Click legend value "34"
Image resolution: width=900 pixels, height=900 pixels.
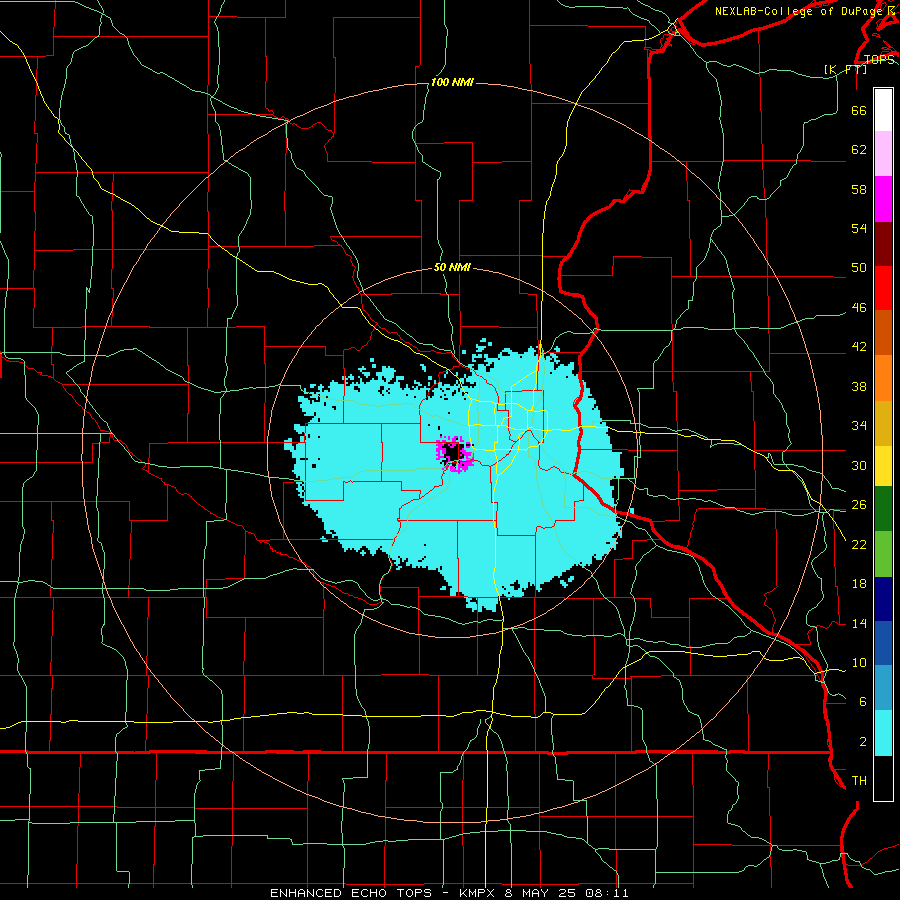[859, 426]
